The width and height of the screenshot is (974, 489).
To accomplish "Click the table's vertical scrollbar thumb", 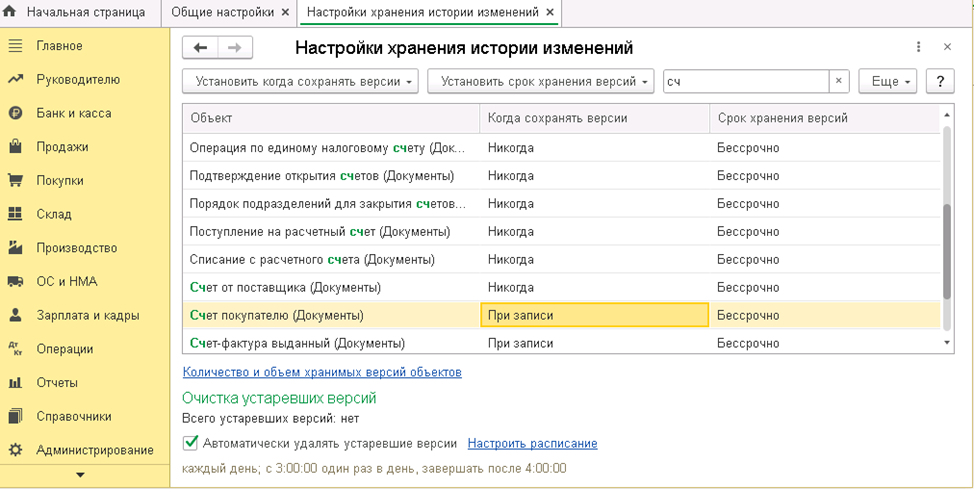I will [948, 250].
